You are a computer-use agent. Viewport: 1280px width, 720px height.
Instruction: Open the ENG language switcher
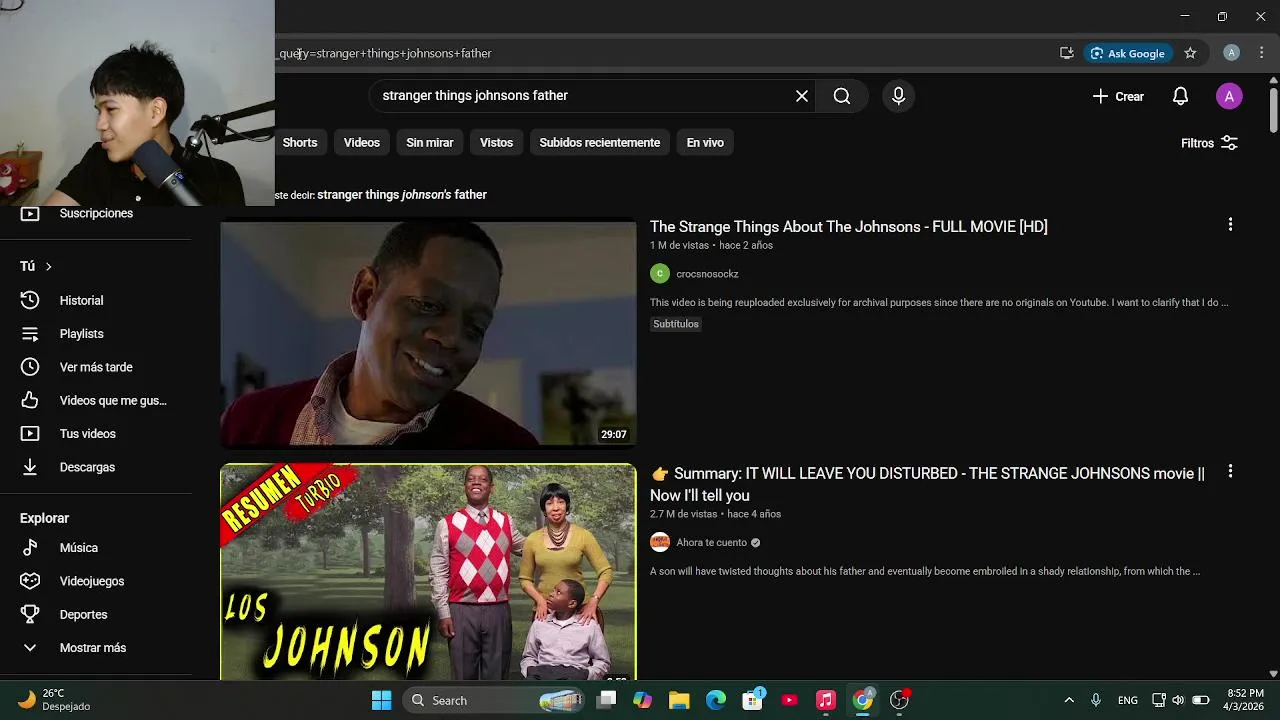(1128, 700)
